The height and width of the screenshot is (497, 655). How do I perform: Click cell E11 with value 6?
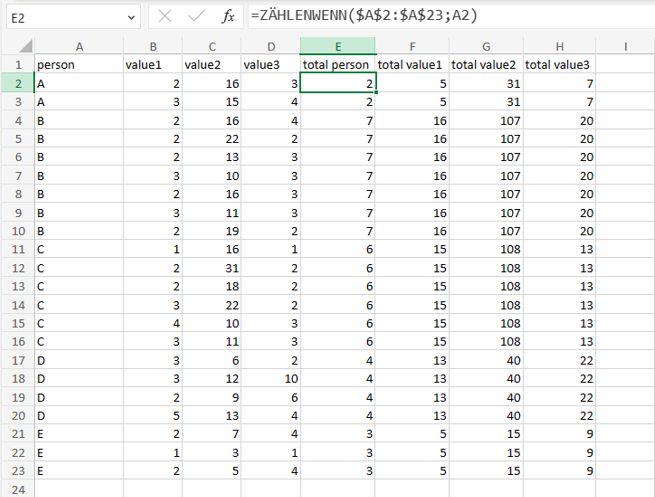coord(338,249)
